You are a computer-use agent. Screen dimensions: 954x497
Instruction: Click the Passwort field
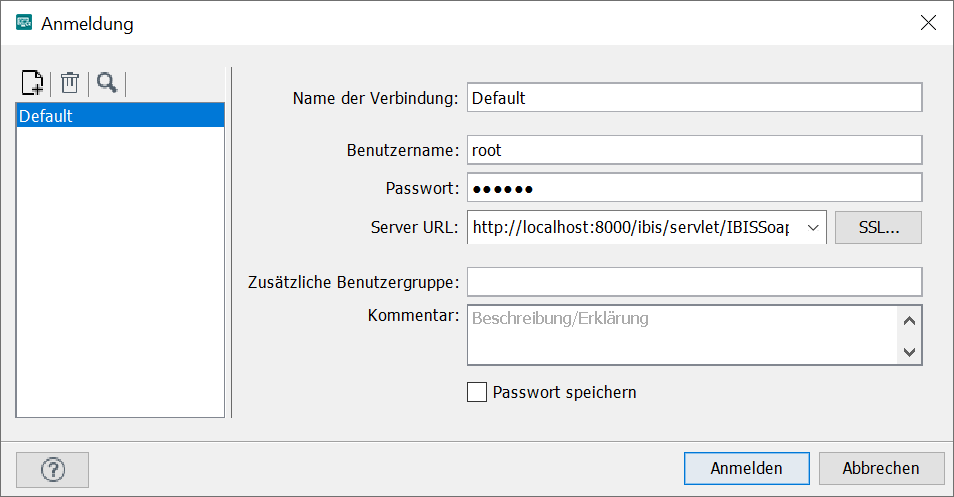[x=693, y=188]
